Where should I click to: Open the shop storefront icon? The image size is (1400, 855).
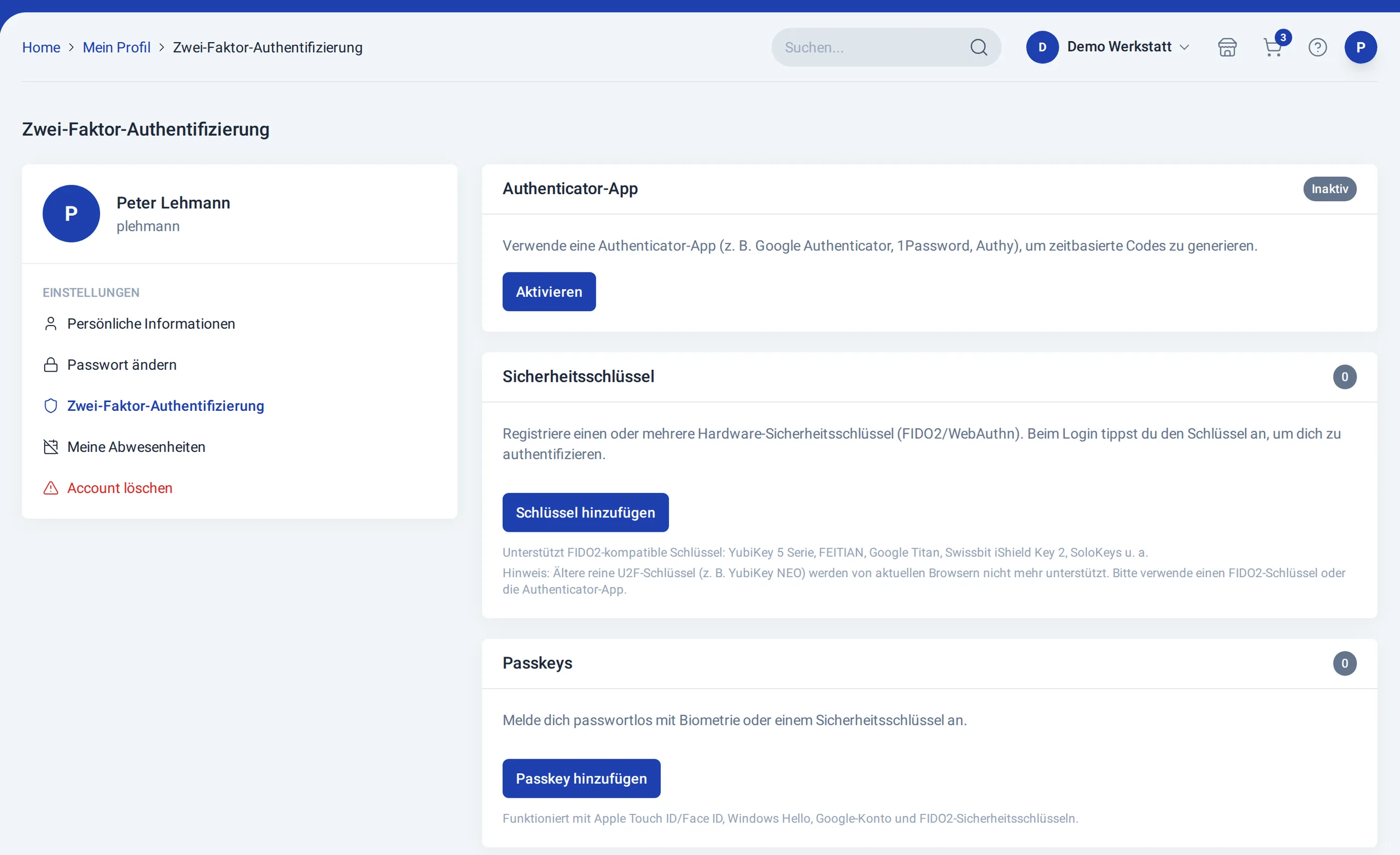1227,47
